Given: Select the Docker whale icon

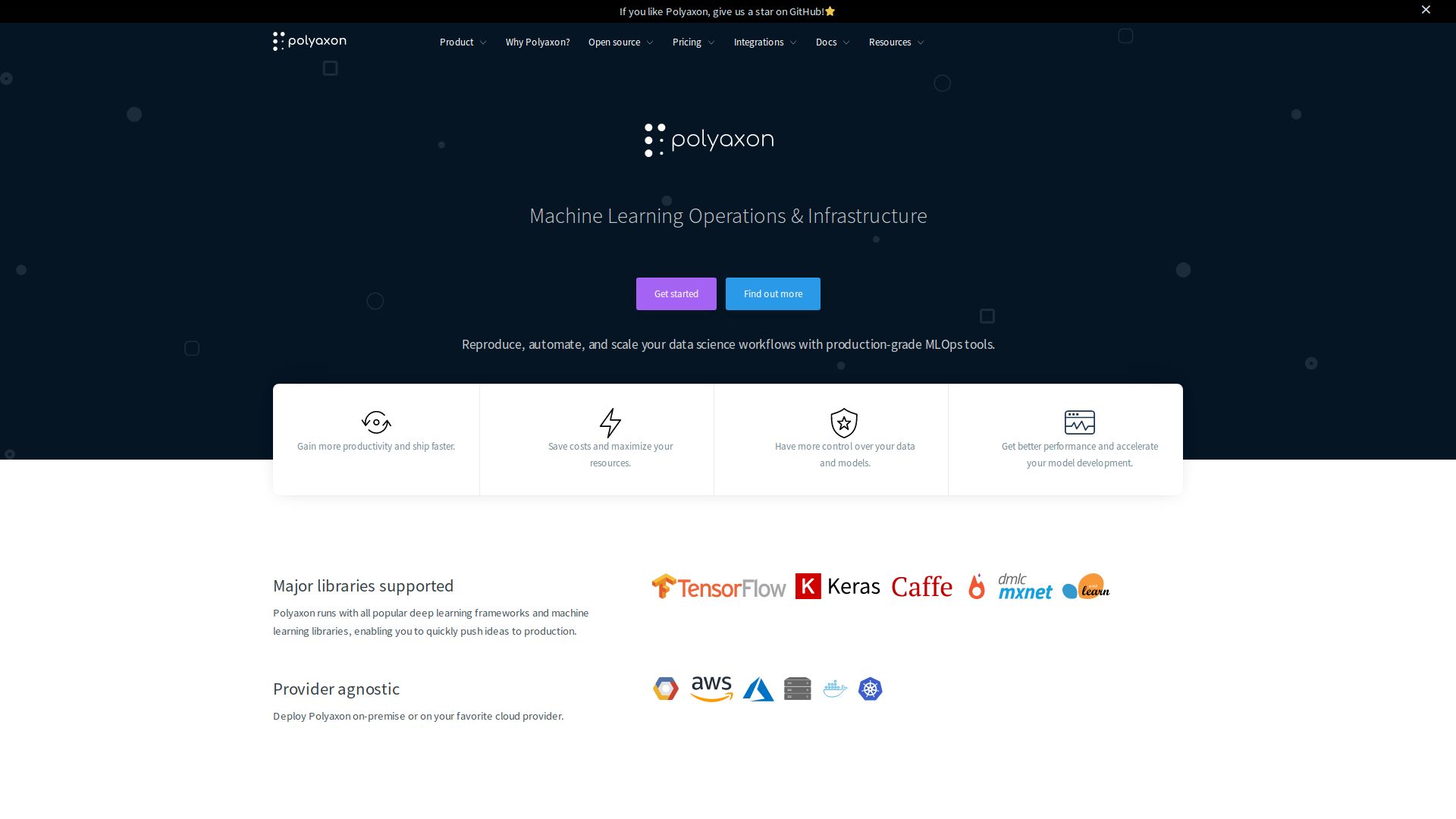Looking at the screenshot, I should coord(834,689).
